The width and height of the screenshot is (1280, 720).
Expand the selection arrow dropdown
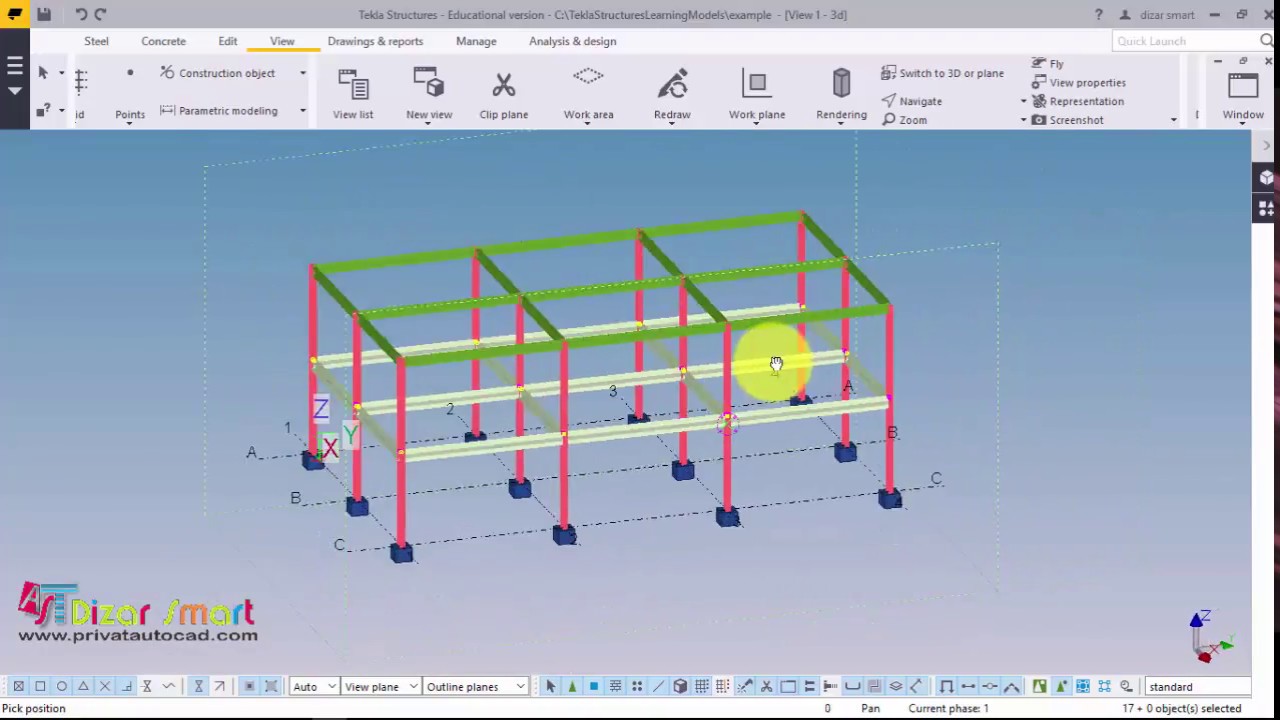point(61,73)
